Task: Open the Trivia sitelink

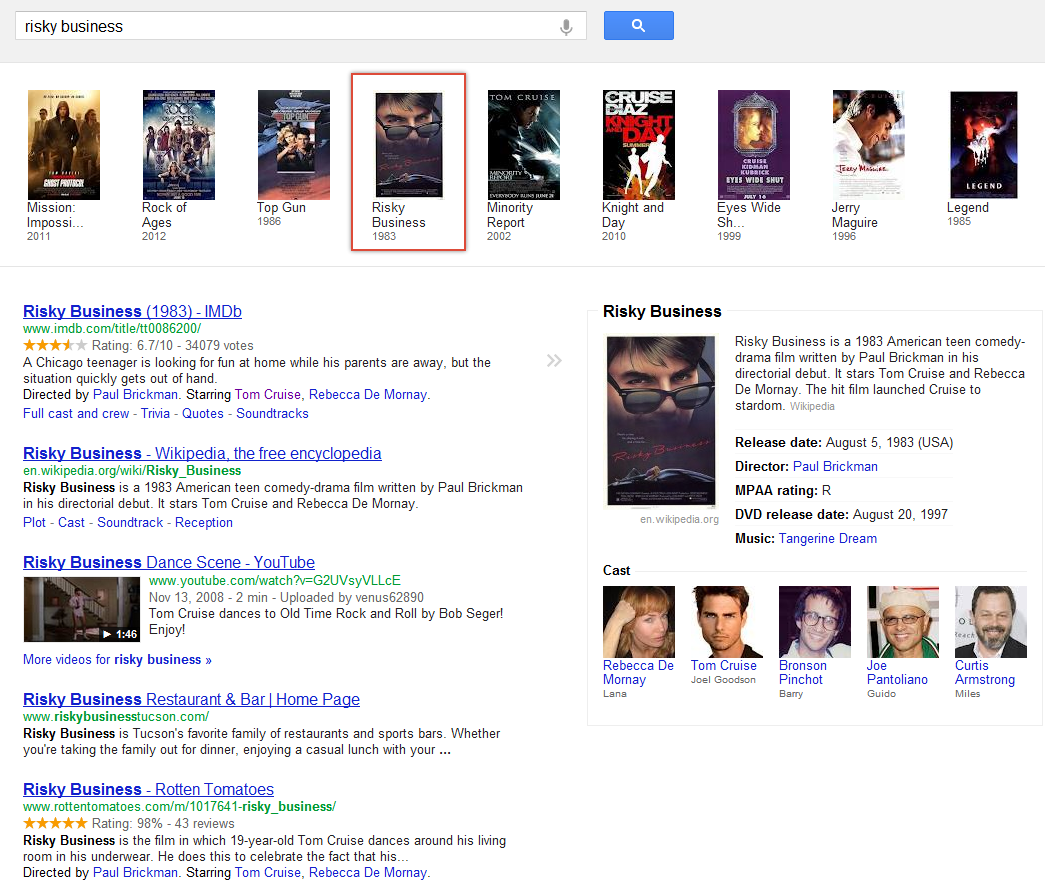Action: click(x=155, y=413)
